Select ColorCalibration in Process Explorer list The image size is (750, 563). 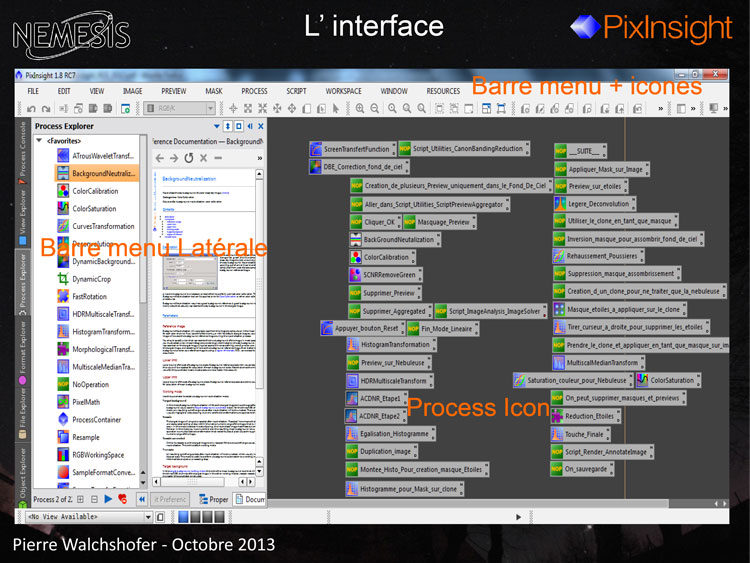88,191
